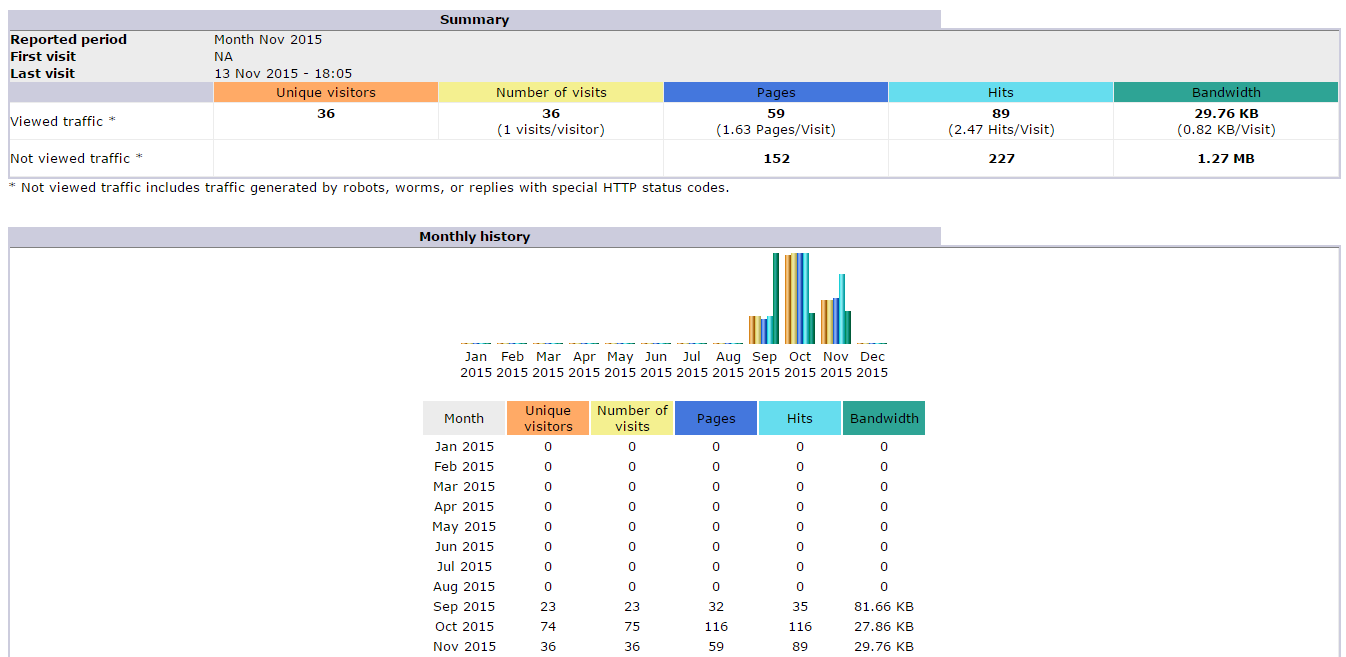
Task: Click the Sep 2015 hits value '35'
Action: tap(800, 607)
